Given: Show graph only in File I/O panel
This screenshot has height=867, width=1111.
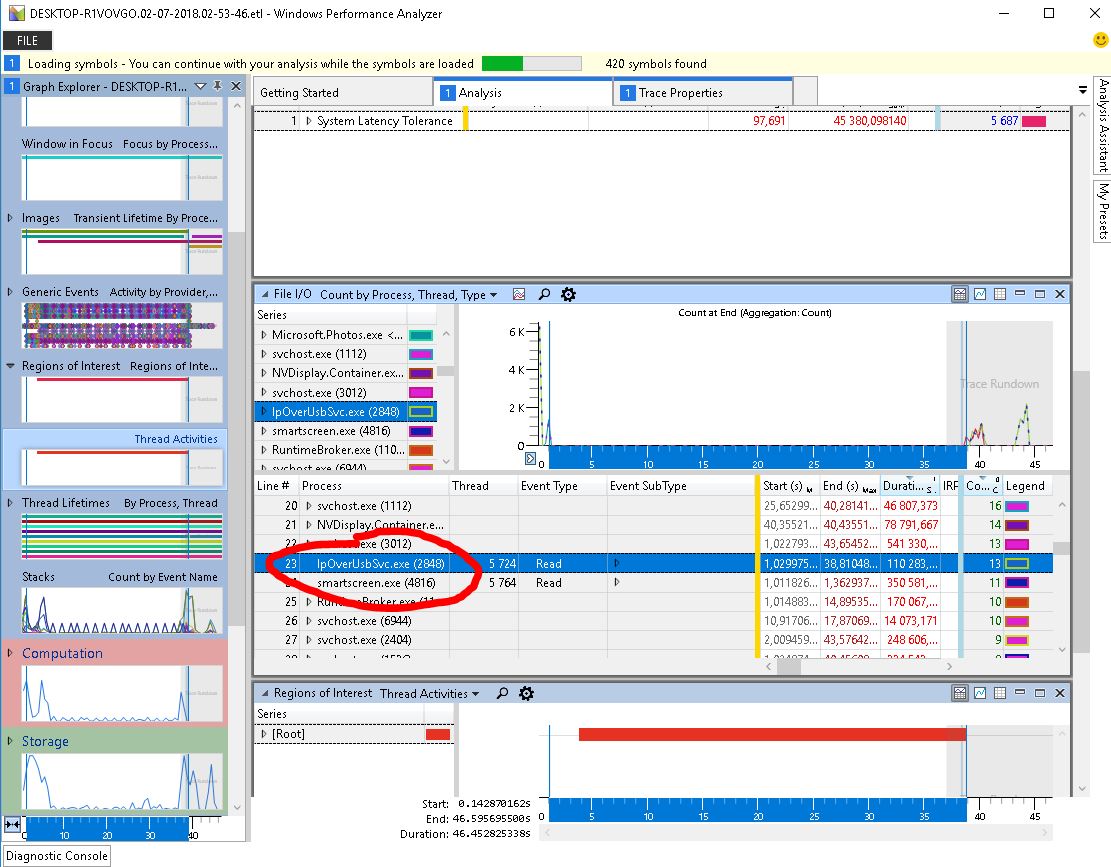Looking at the screenshot, I should point(980,294).
